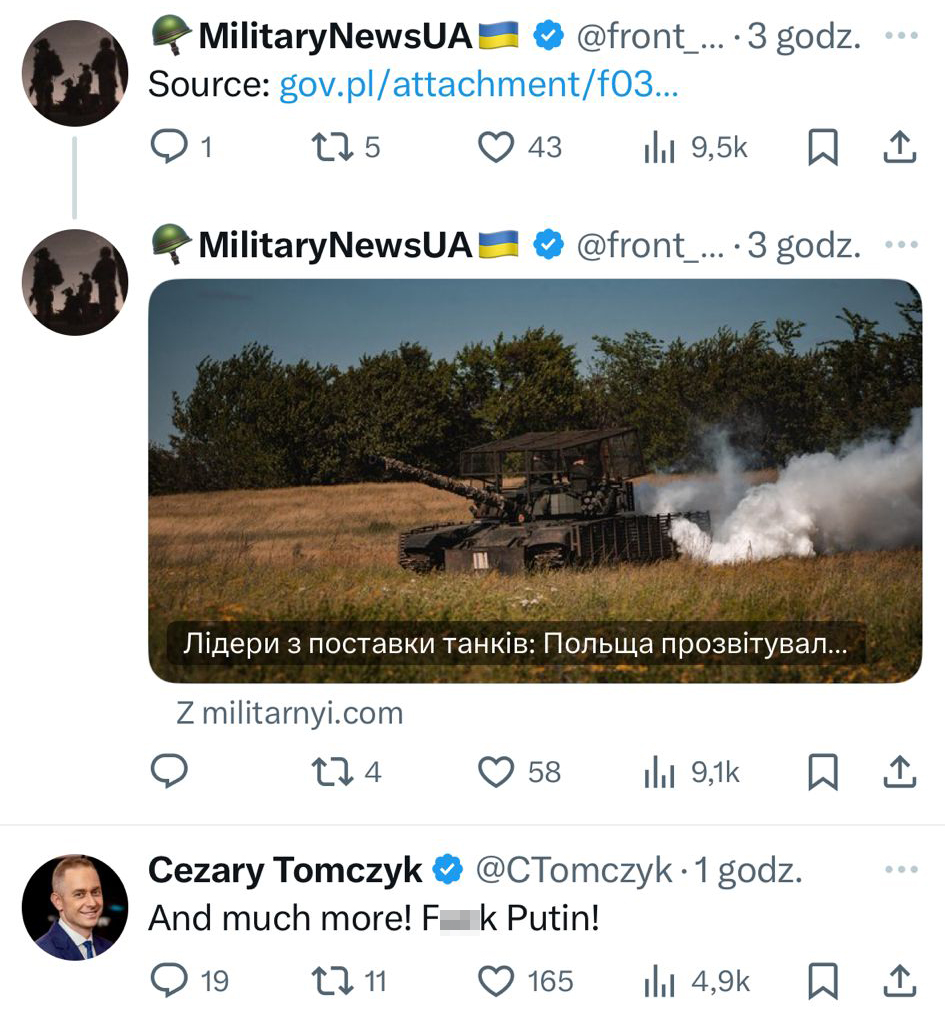
Task: View analytics for militarnyi.com article tweet
Action: [661, 772]
